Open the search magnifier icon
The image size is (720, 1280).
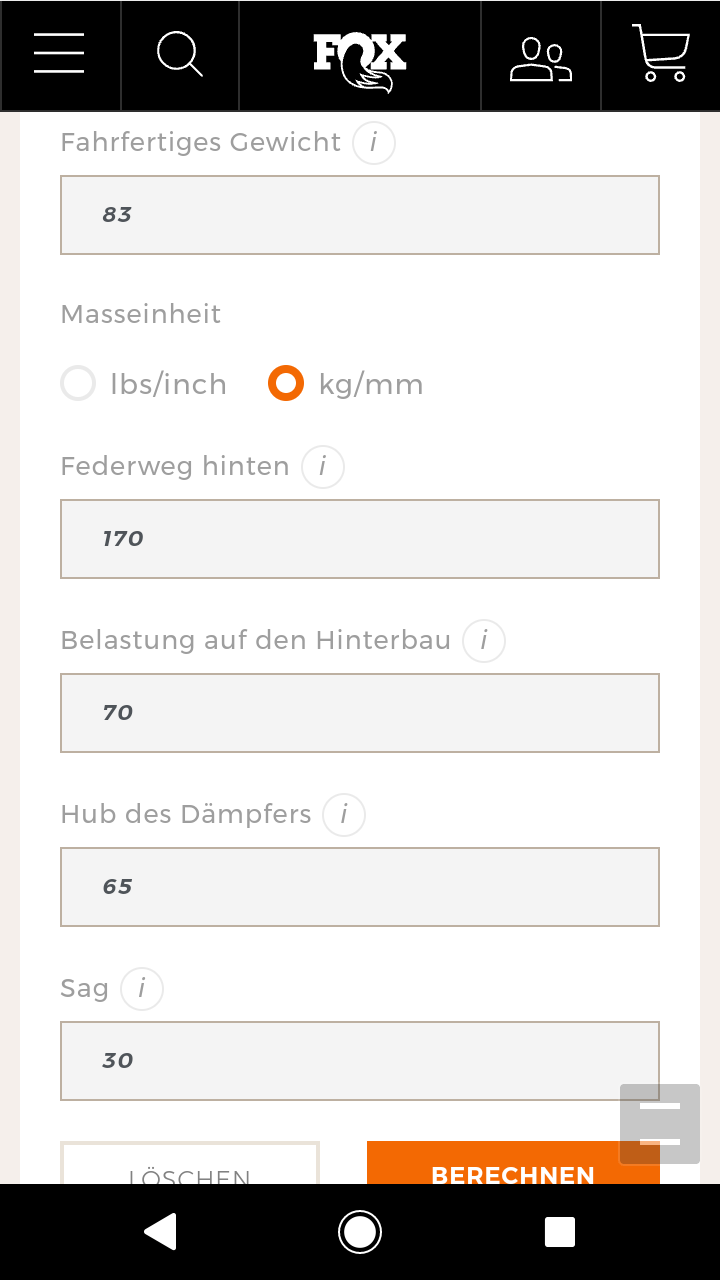pyautogui.click(x=180, y=54)
